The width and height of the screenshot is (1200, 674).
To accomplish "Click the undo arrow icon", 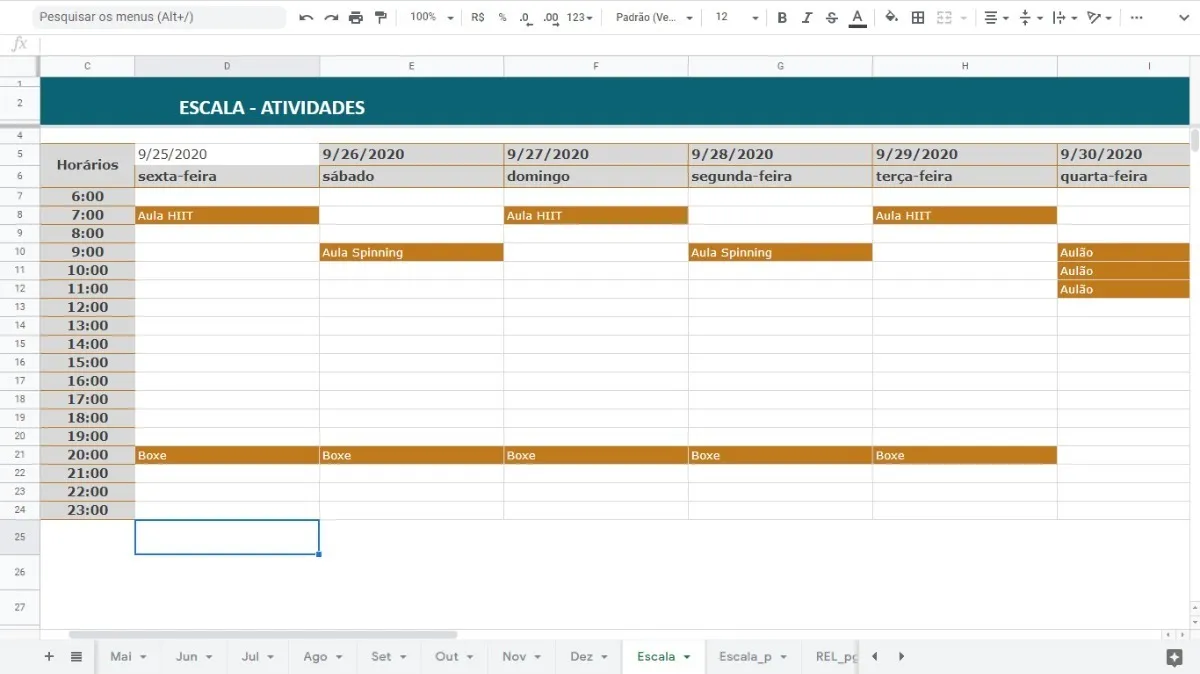I will [306, 18].
